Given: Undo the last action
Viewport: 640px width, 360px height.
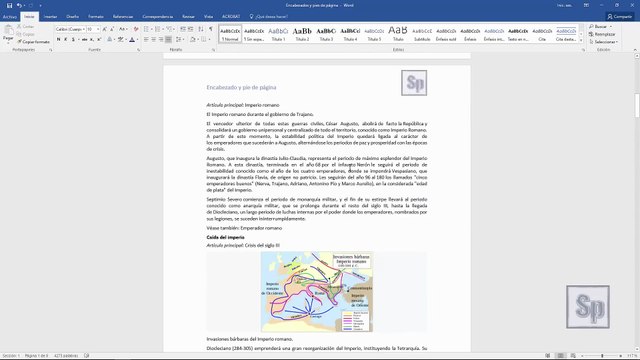Looking at the screenshot, I should 19,5.
